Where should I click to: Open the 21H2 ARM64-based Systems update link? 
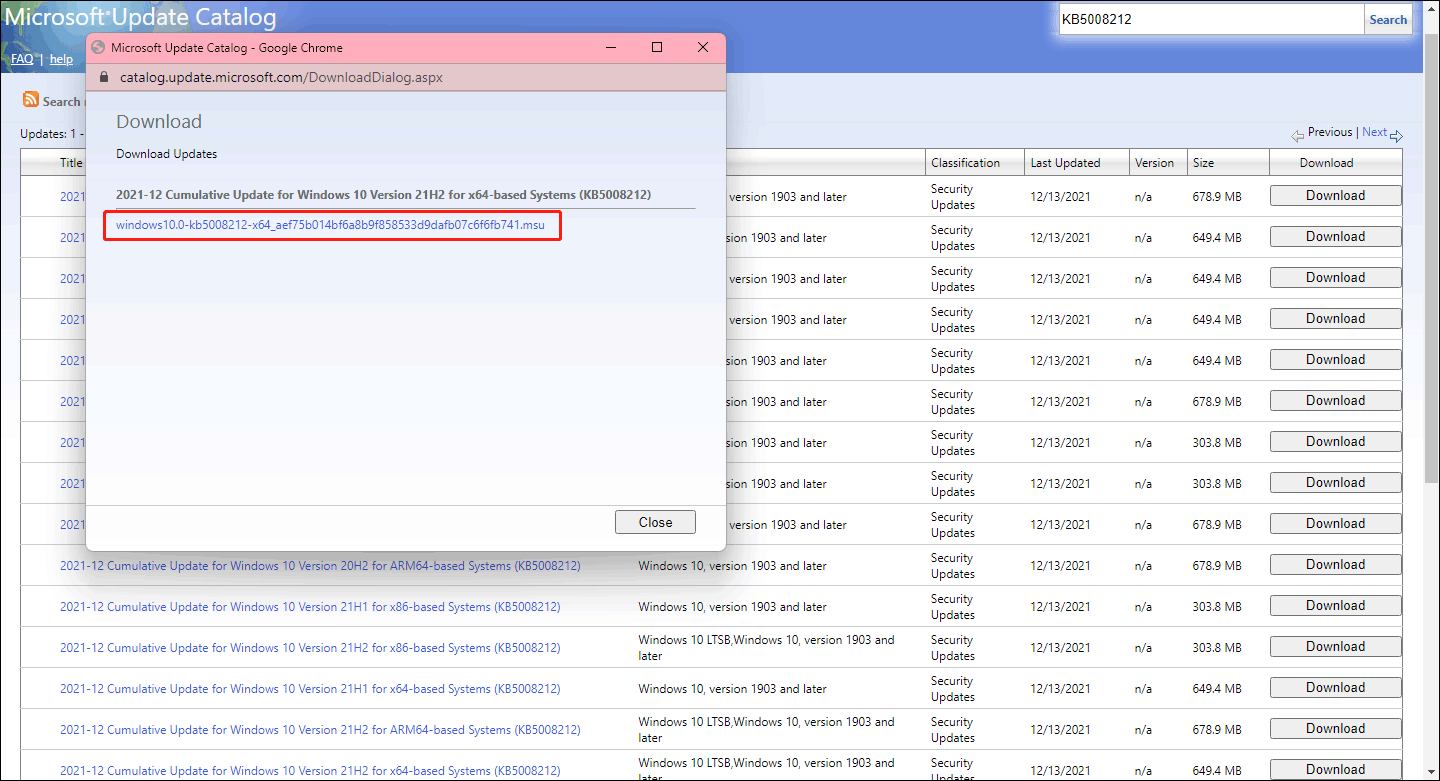pyautogui.click(x=320, y=730)
